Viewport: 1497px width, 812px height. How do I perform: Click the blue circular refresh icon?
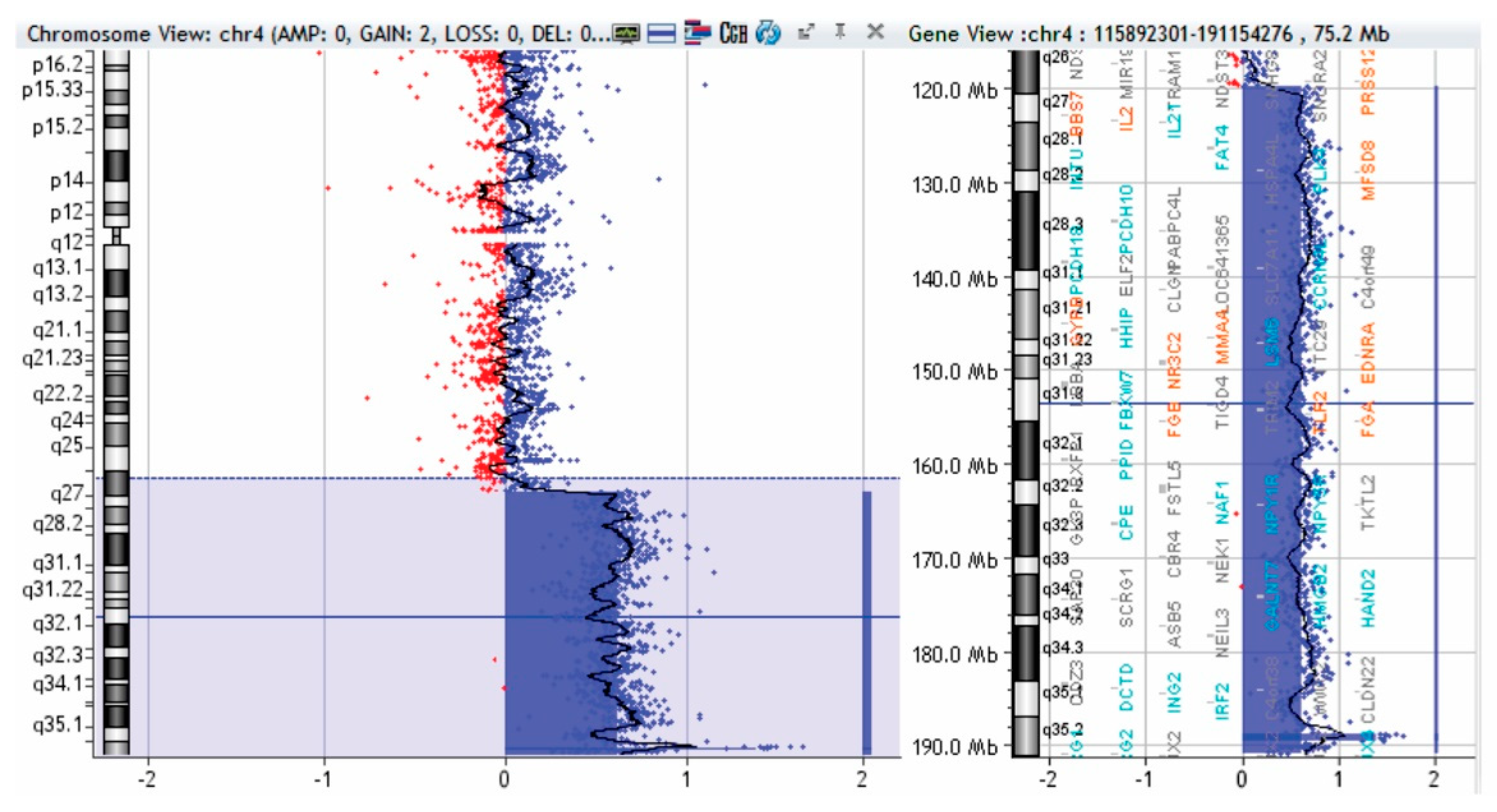point(768,33)
